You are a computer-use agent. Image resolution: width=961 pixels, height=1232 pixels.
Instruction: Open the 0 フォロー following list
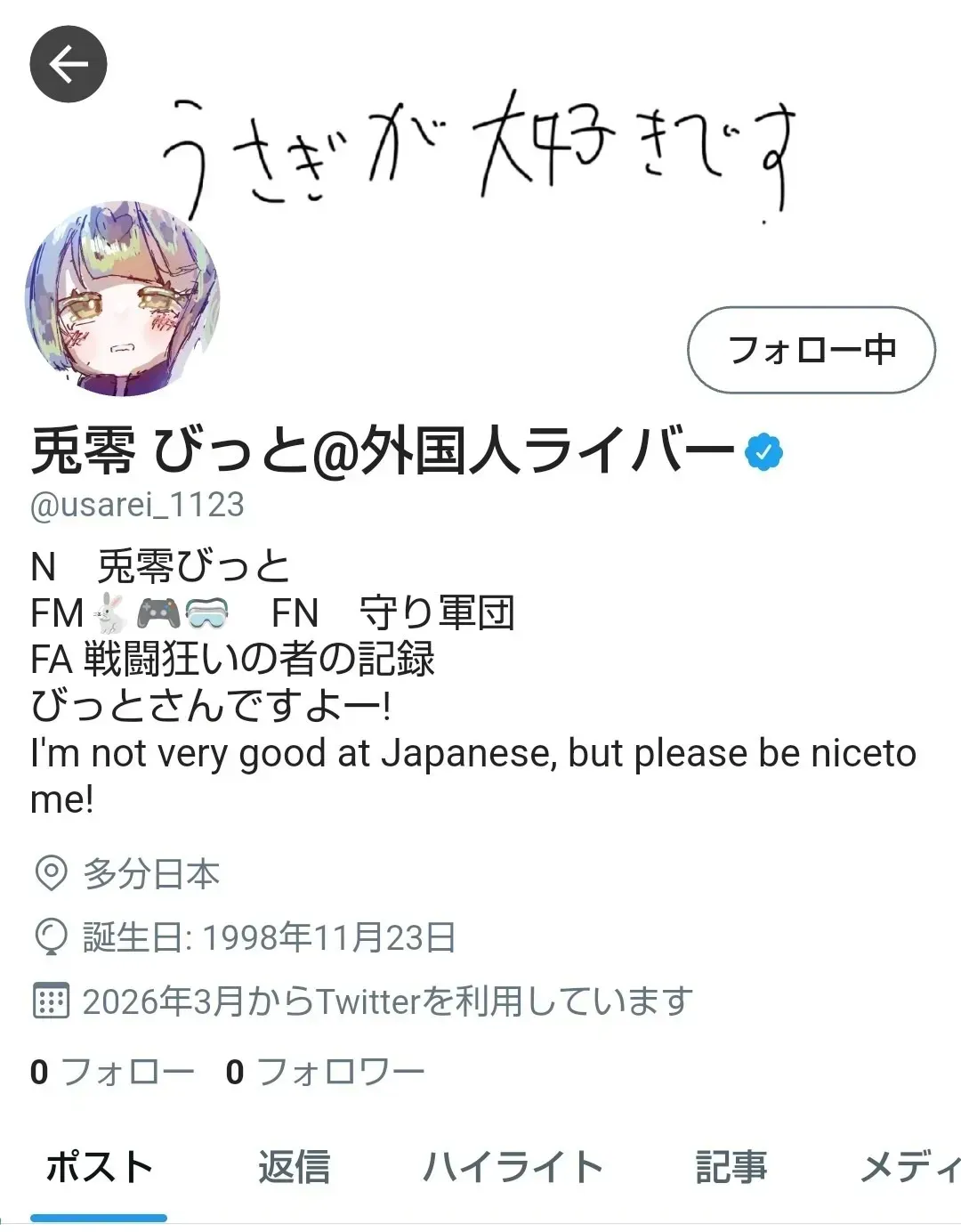pyautogui.click(x=112, y=1072)
